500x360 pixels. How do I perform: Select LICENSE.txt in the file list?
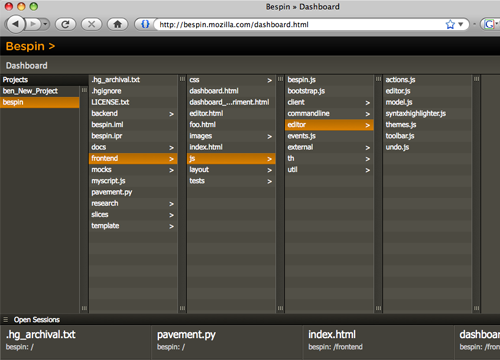point(133,102)
